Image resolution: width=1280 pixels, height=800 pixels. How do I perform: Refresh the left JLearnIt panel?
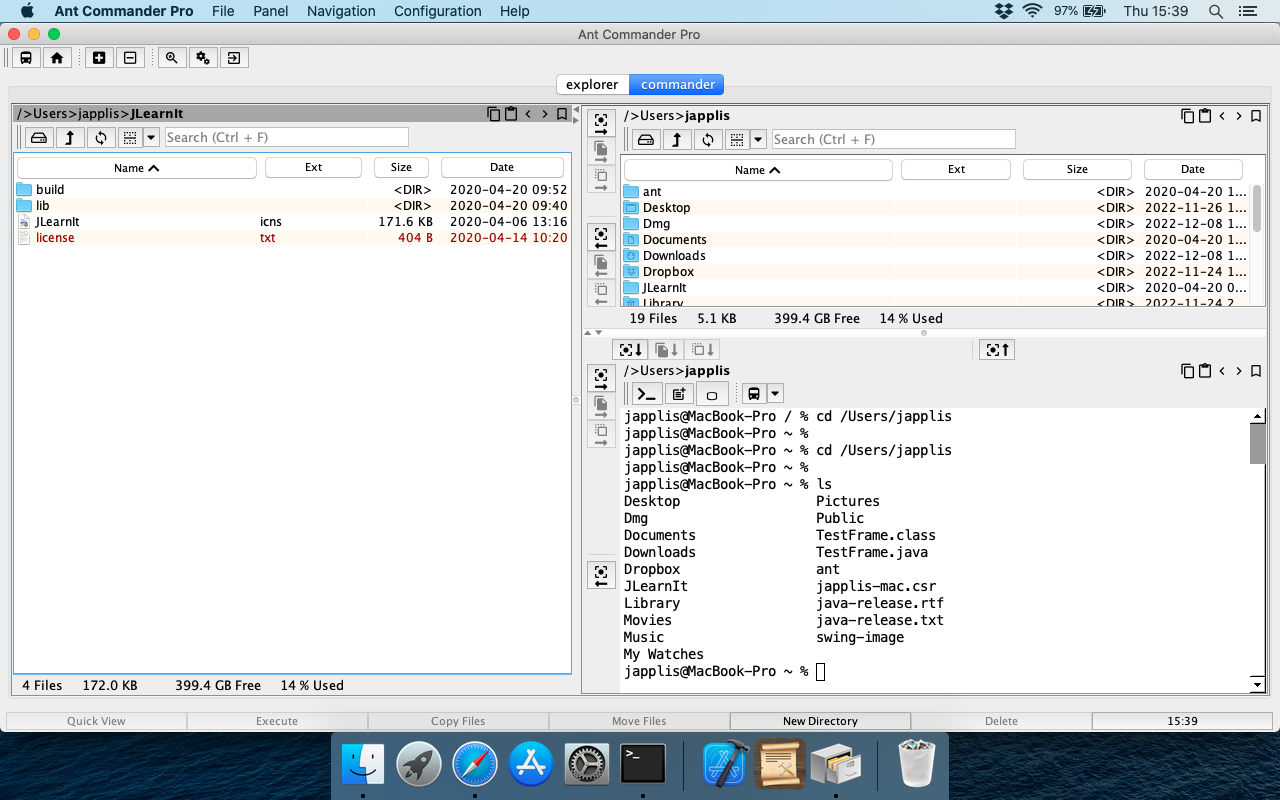(101, 138)
